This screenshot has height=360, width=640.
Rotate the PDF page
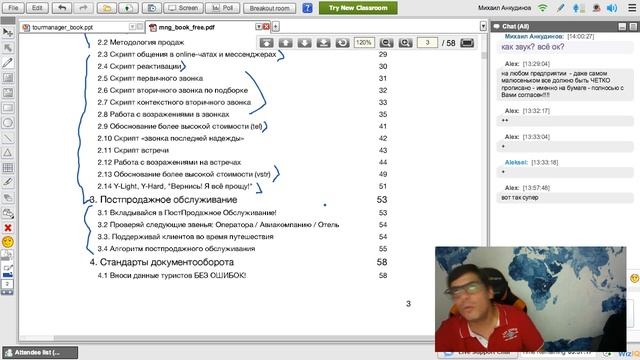(x=342, y=43)
